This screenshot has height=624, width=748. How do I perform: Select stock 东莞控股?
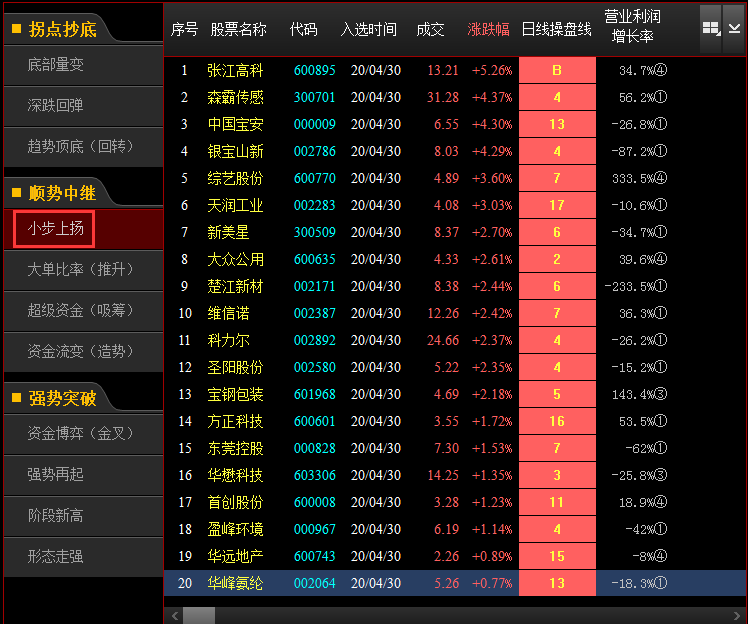click(x=235, y=448)
